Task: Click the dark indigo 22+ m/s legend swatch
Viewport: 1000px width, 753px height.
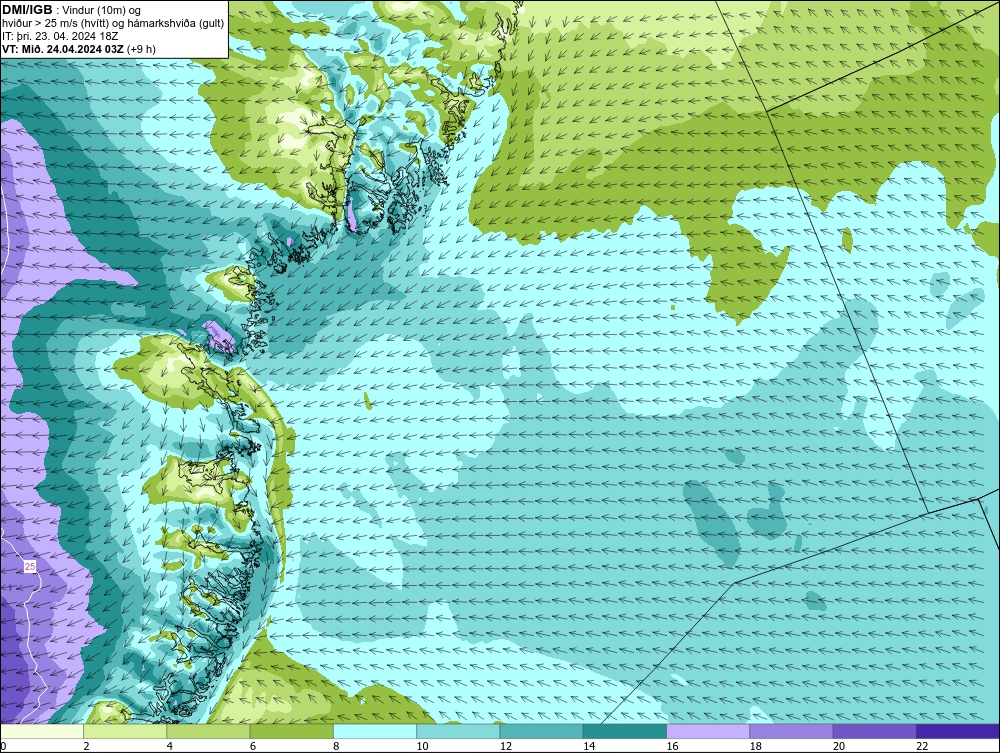Action: pyautogui.click(x=958, y=731)
